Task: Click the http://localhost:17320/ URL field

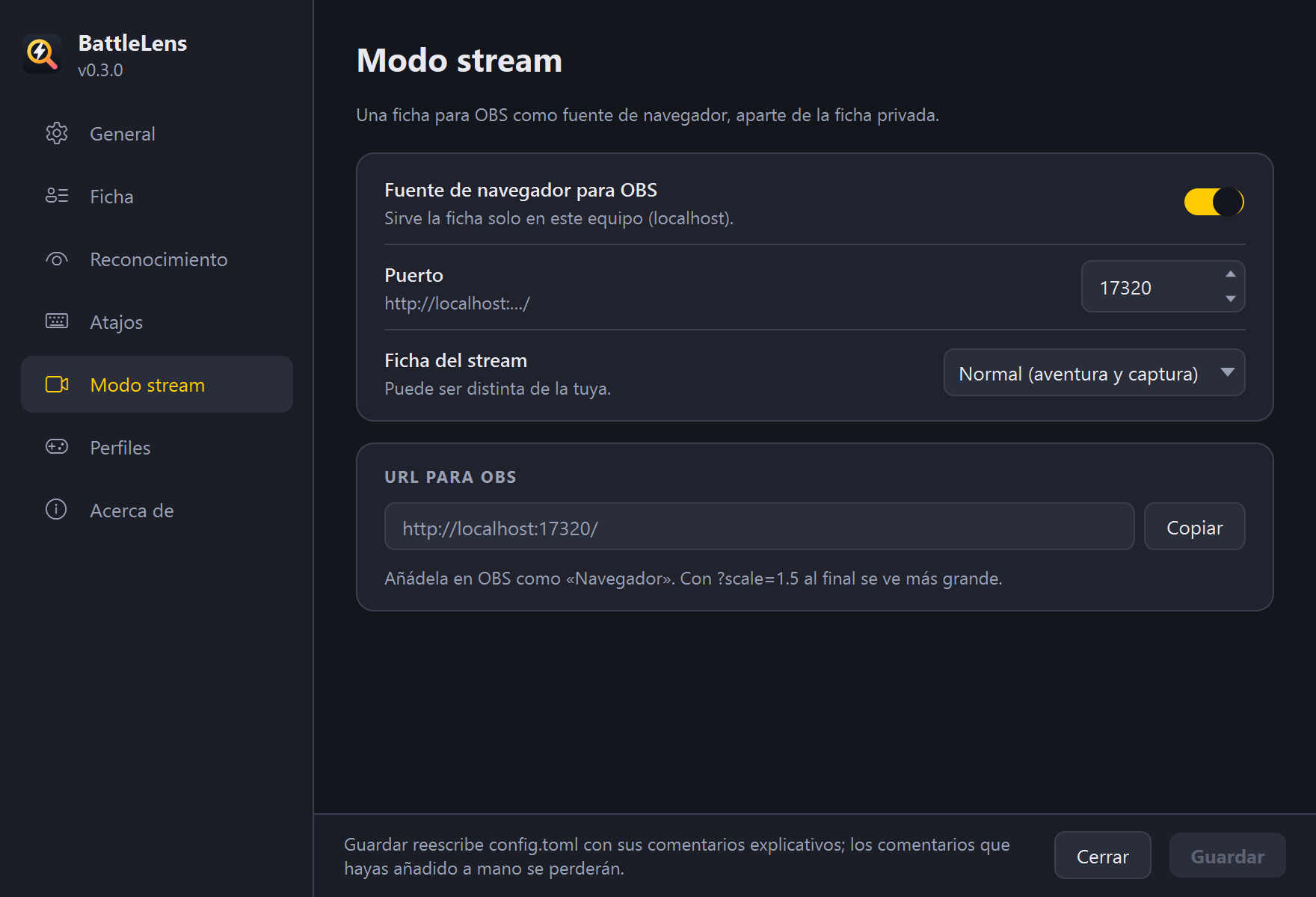Action: [x=759, y=527]
